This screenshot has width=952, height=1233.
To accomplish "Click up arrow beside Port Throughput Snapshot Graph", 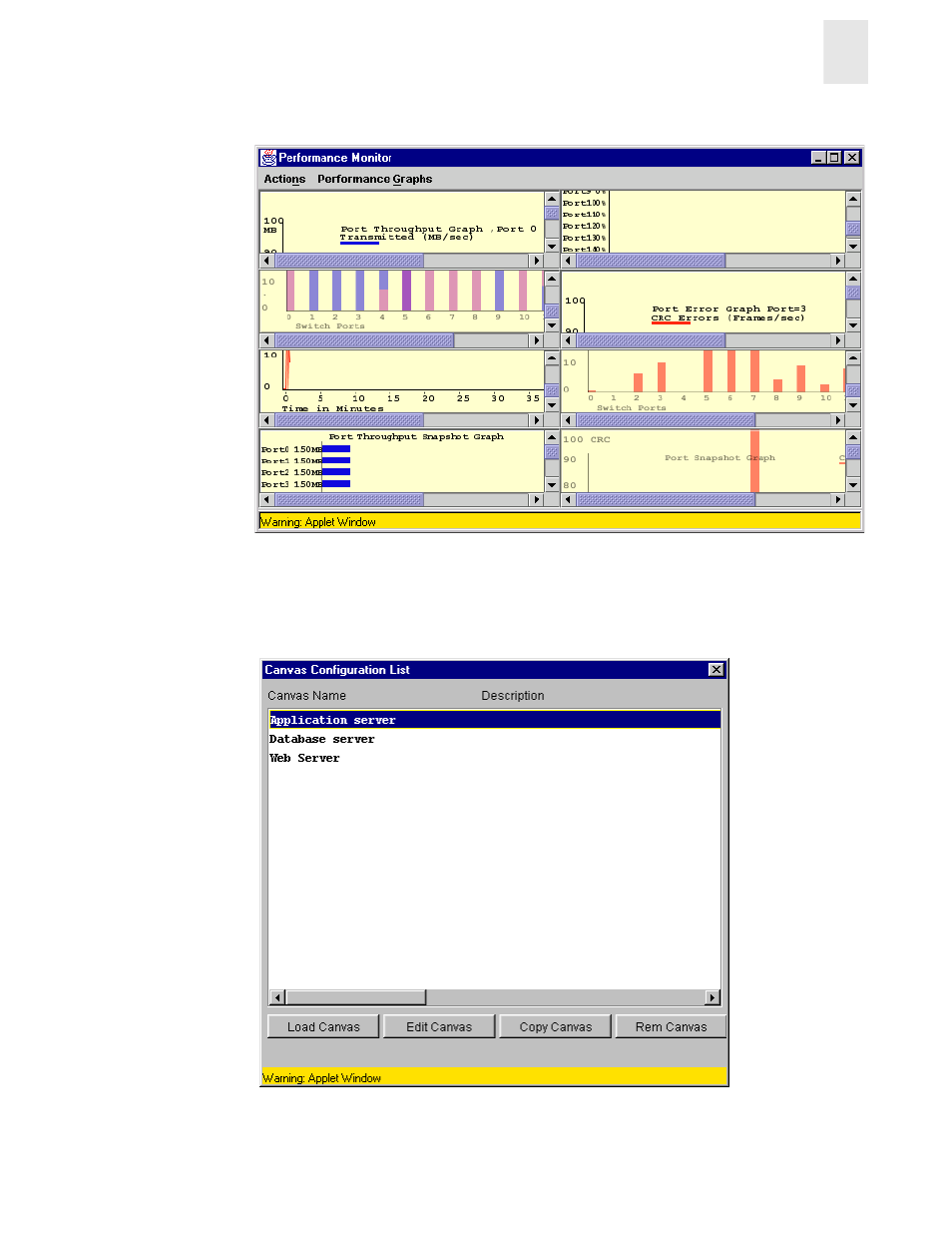I will pos(552,437).
